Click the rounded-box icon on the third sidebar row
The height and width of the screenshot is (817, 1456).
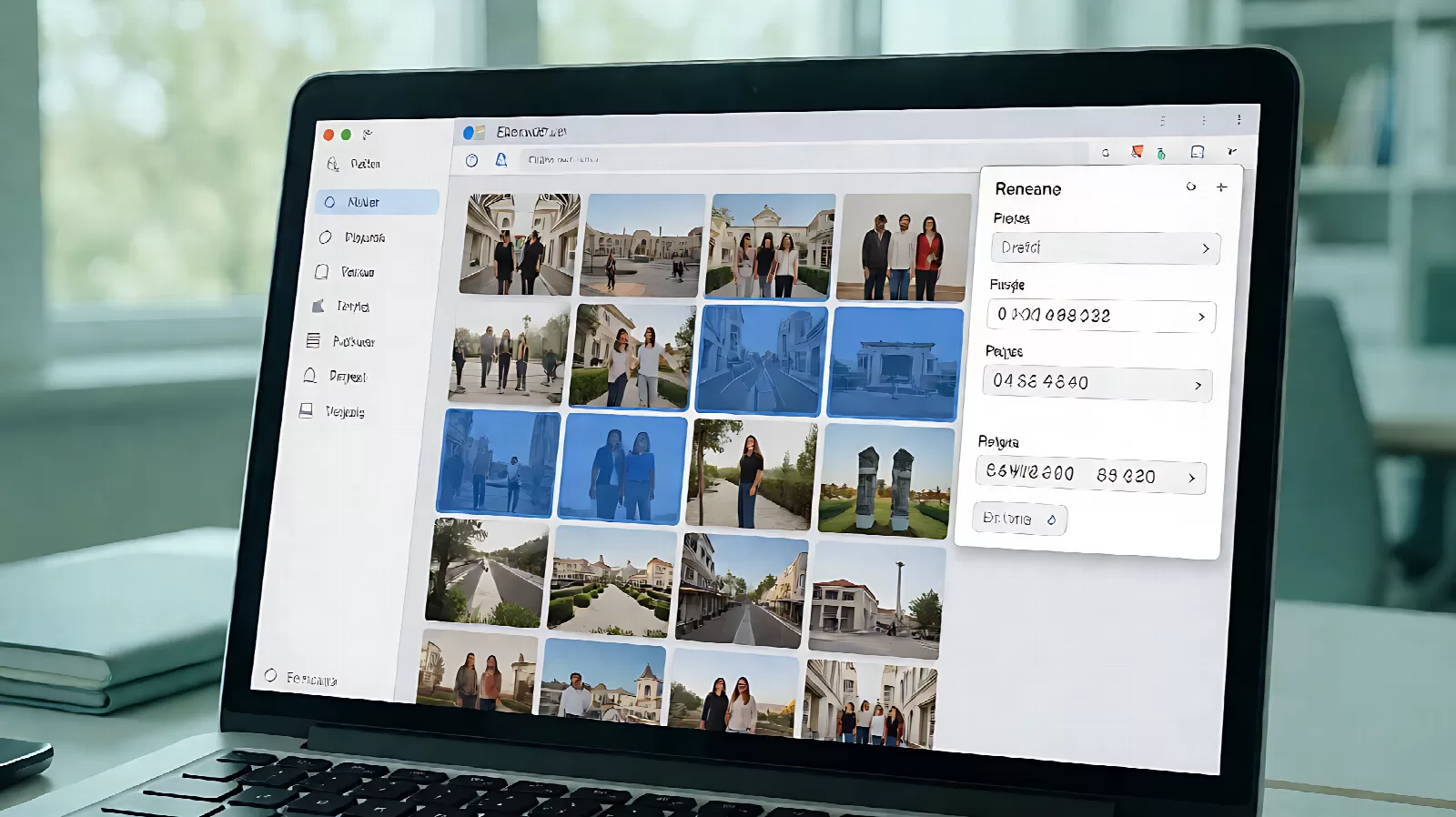pos(321,272)
